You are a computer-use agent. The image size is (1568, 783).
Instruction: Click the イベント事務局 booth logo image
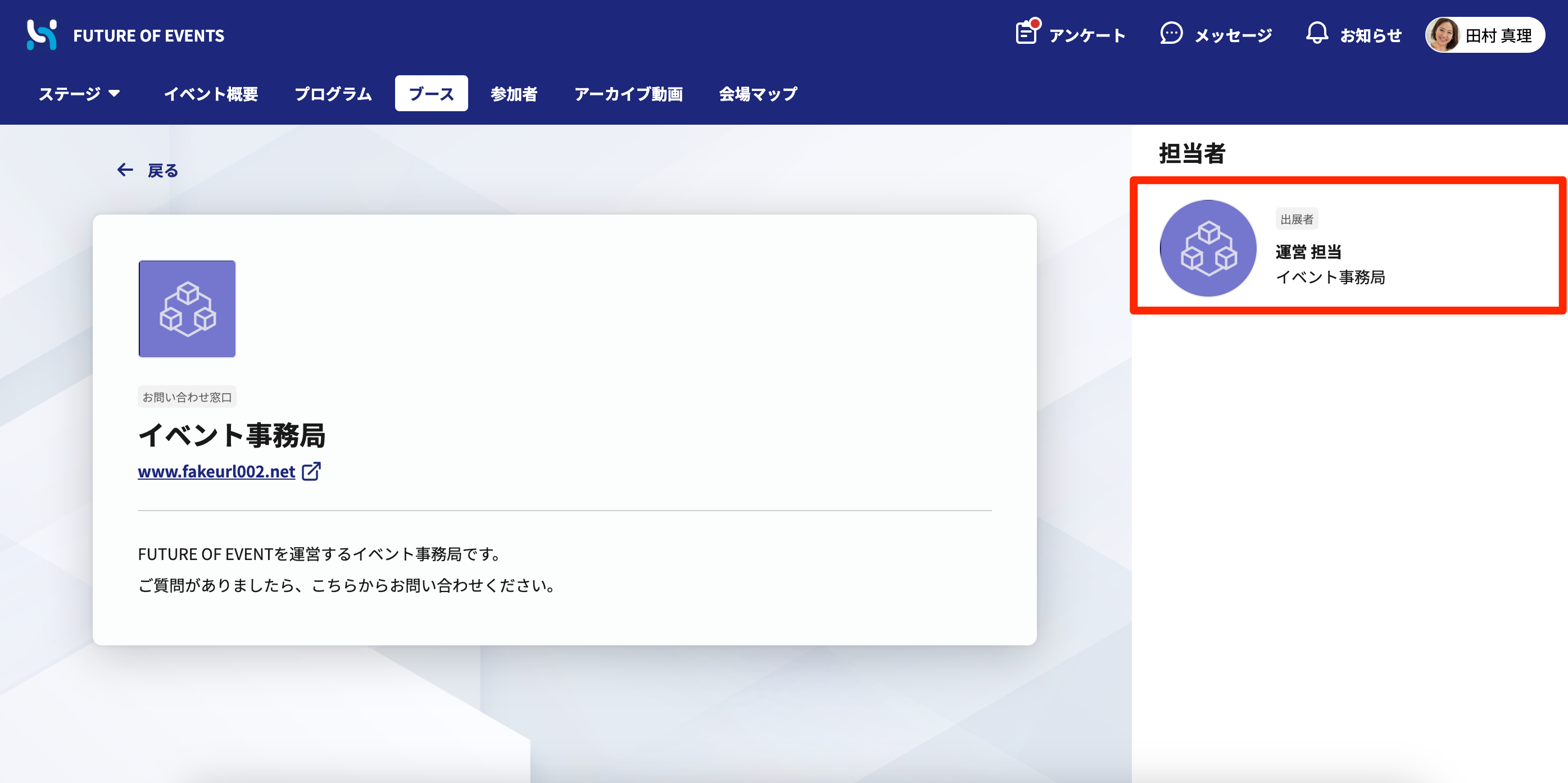point(187,309)
